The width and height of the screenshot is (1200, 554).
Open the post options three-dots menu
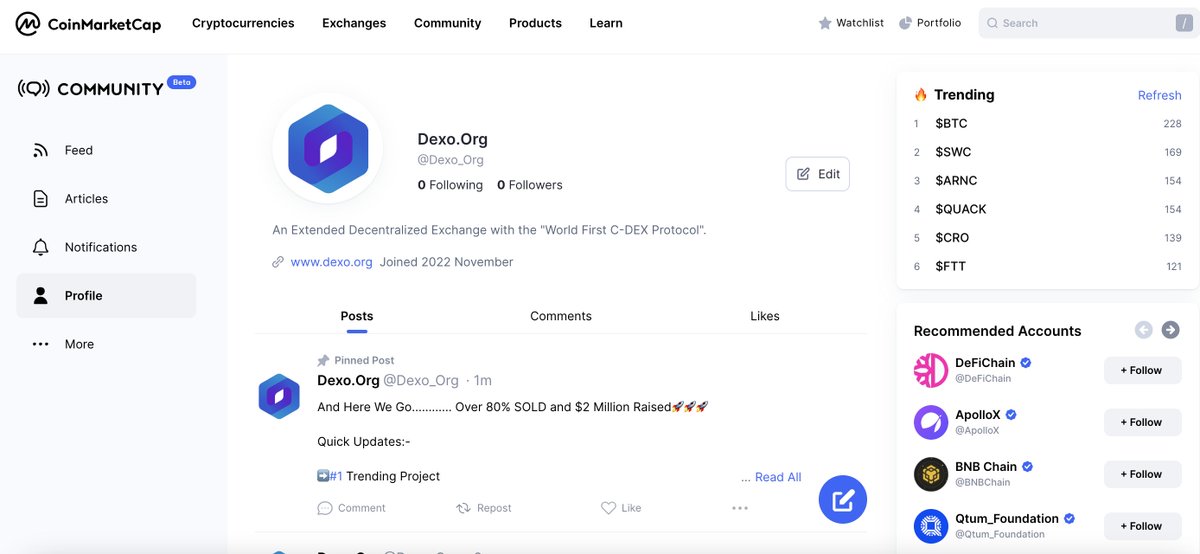coord(740,508)
